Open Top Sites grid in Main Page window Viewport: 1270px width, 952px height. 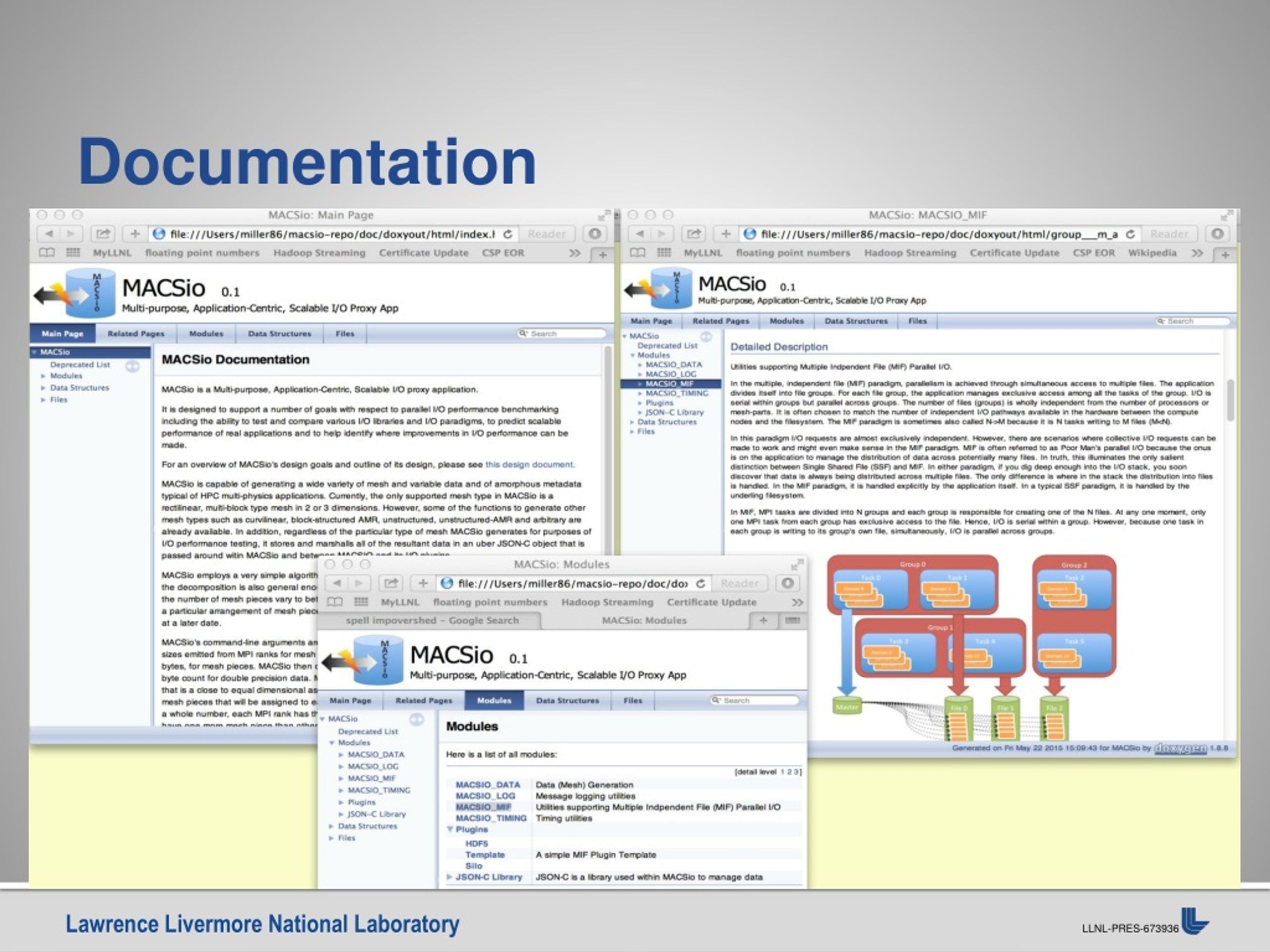73,252
